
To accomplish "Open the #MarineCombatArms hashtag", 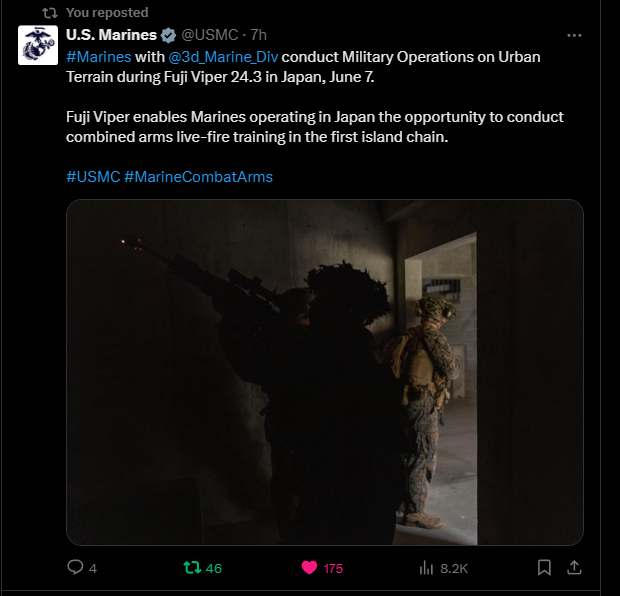I will pos(198,177).
